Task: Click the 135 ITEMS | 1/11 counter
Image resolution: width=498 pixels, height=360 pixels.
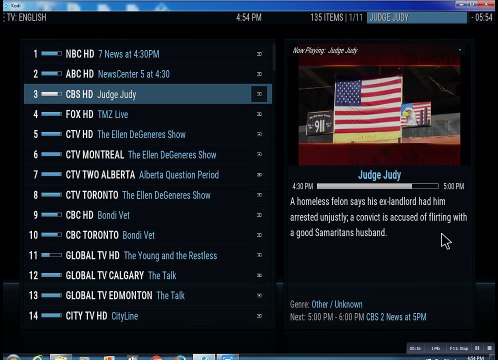Action: click(336, 17)
